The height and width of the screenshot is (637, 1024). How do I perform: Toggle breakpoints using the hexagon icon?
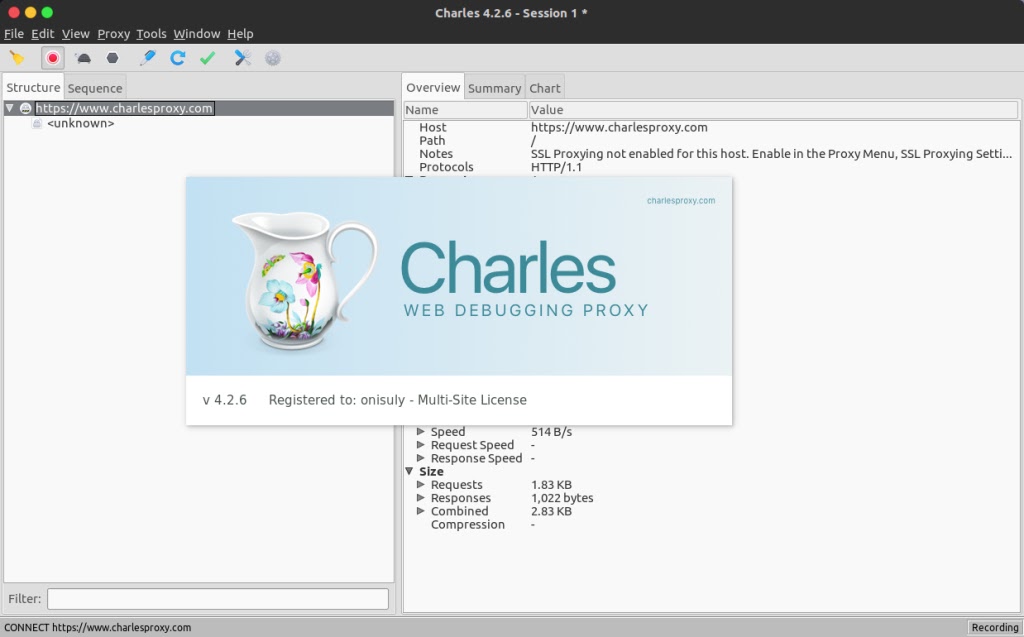[x=113, y=57]
